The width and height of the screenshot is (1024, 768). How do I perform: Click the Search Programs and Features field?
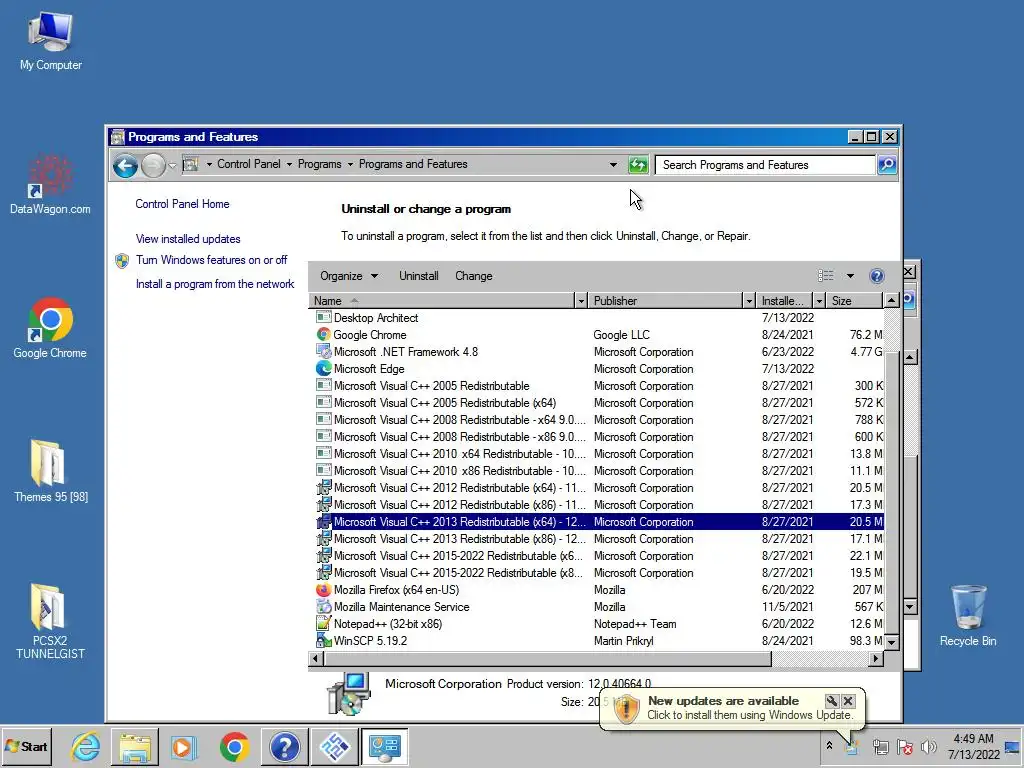(x=765, y=165)
